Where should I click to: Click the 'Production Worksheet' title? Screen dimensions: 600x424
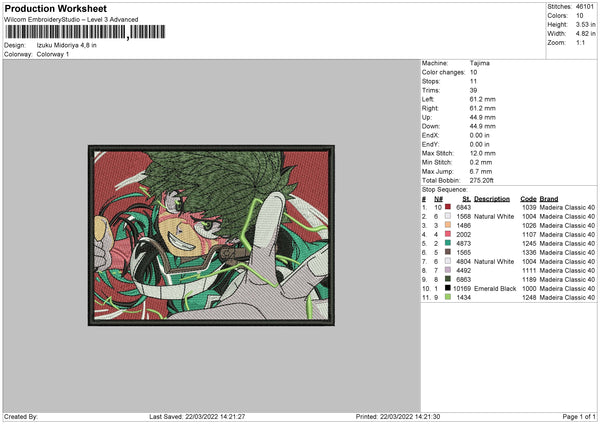pyautogui.click(x=55, y=8)
